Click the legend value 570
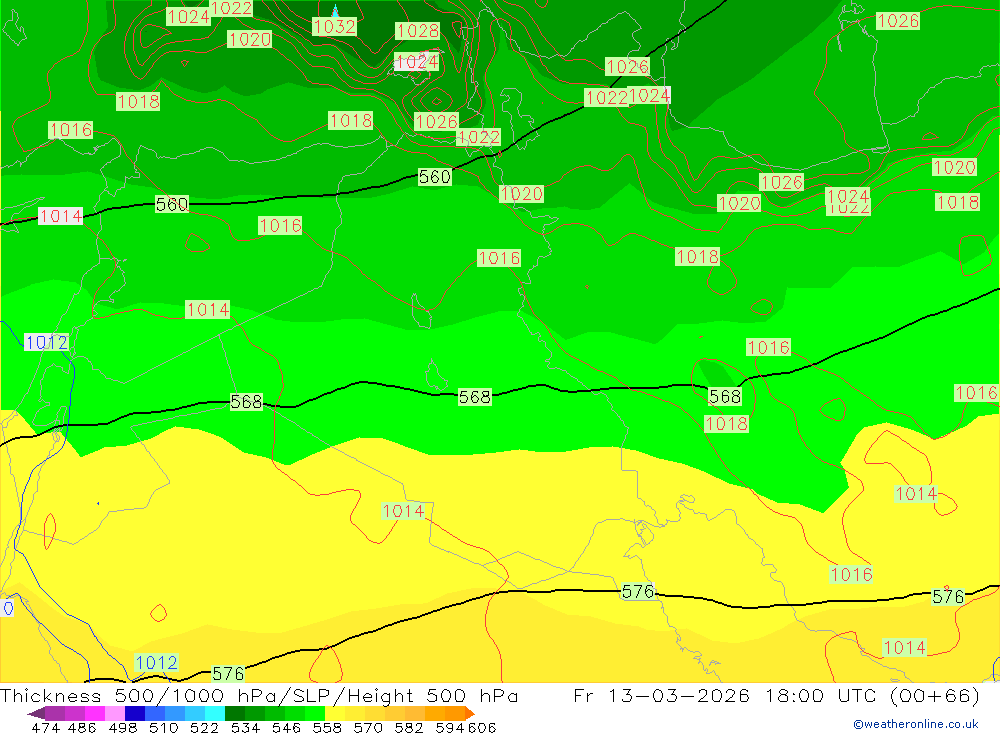 [368, 727]
